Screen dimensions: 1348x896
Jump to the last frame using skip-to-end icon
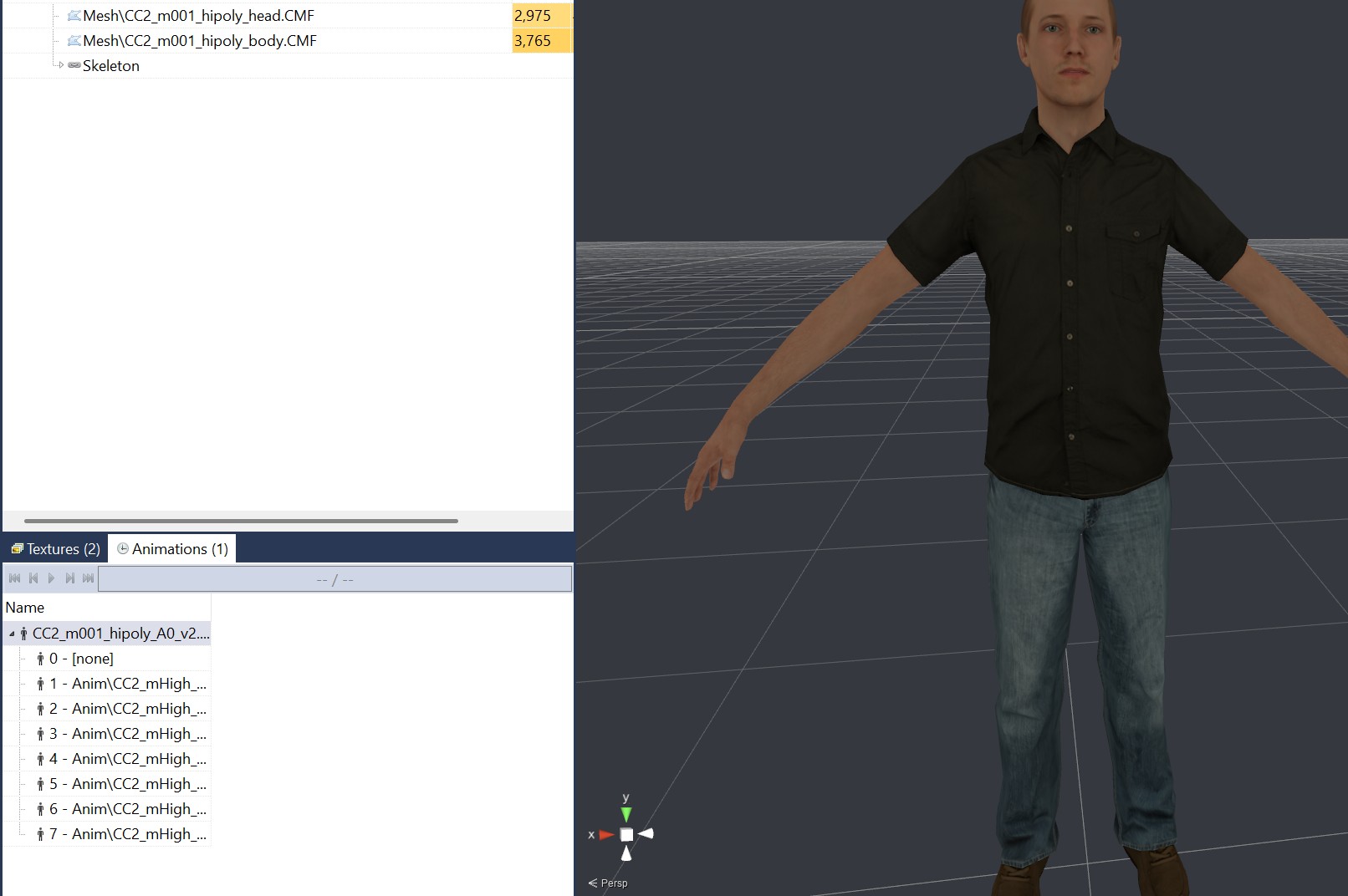[88, 578]
